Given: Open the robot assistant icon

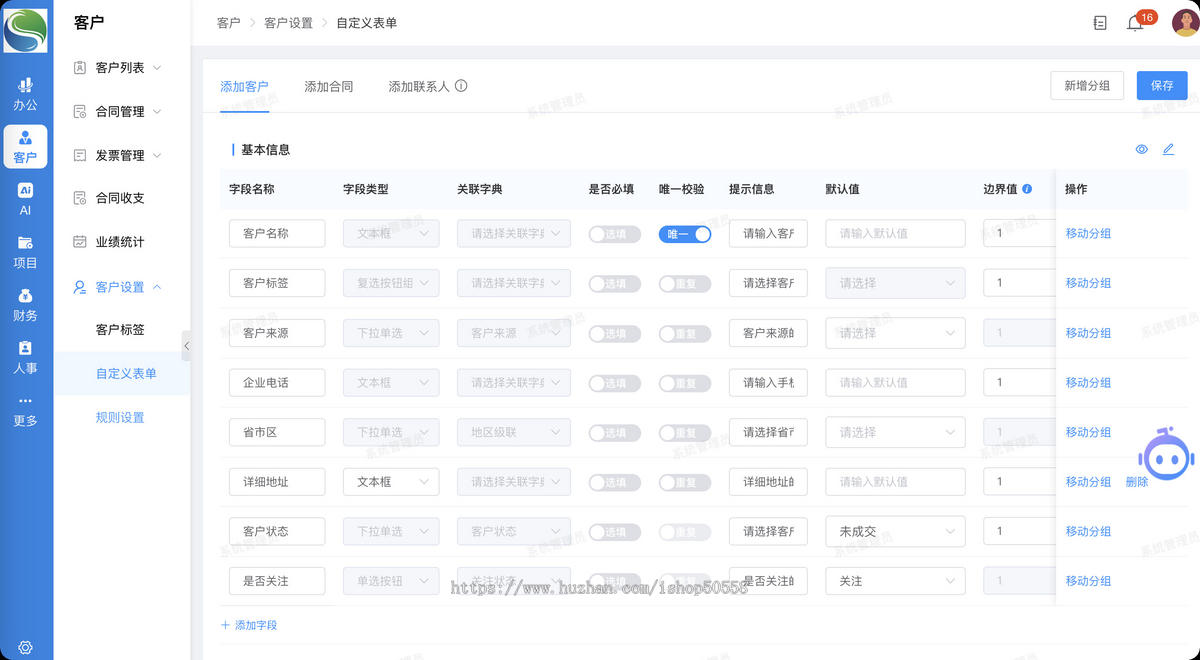Looking at the screenshot, I should [x=1164, y=454].
